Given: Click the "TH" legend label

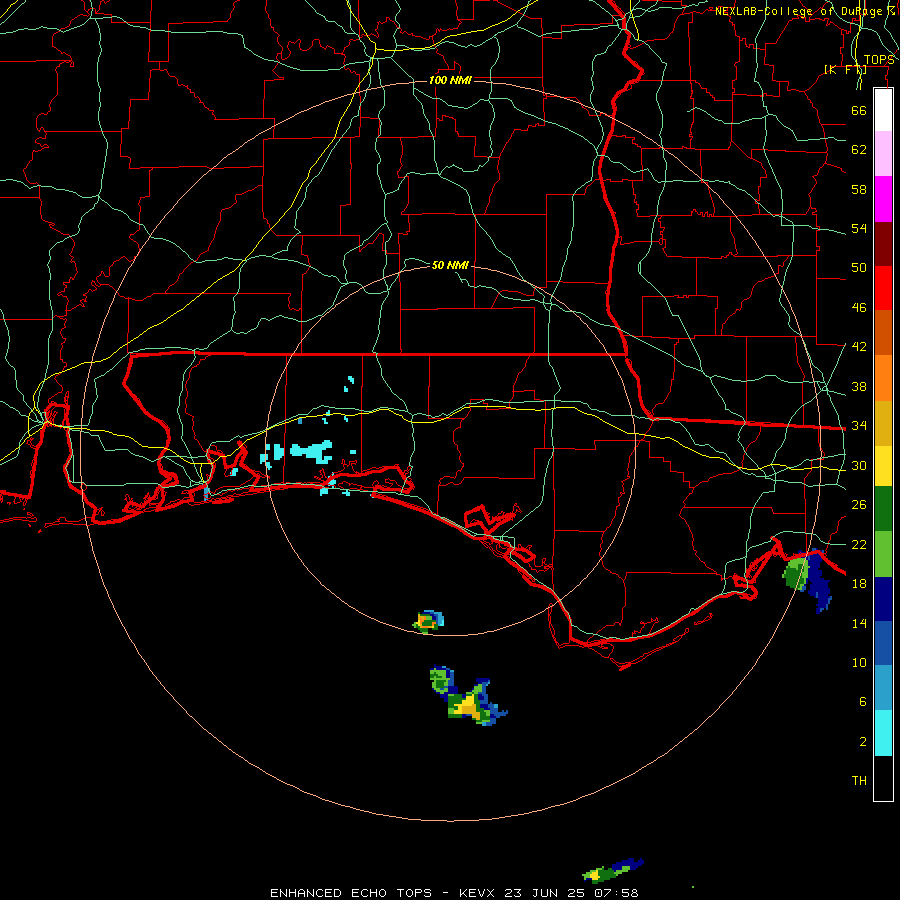Looking at the screenshot, I should click(x=859, y=781).
